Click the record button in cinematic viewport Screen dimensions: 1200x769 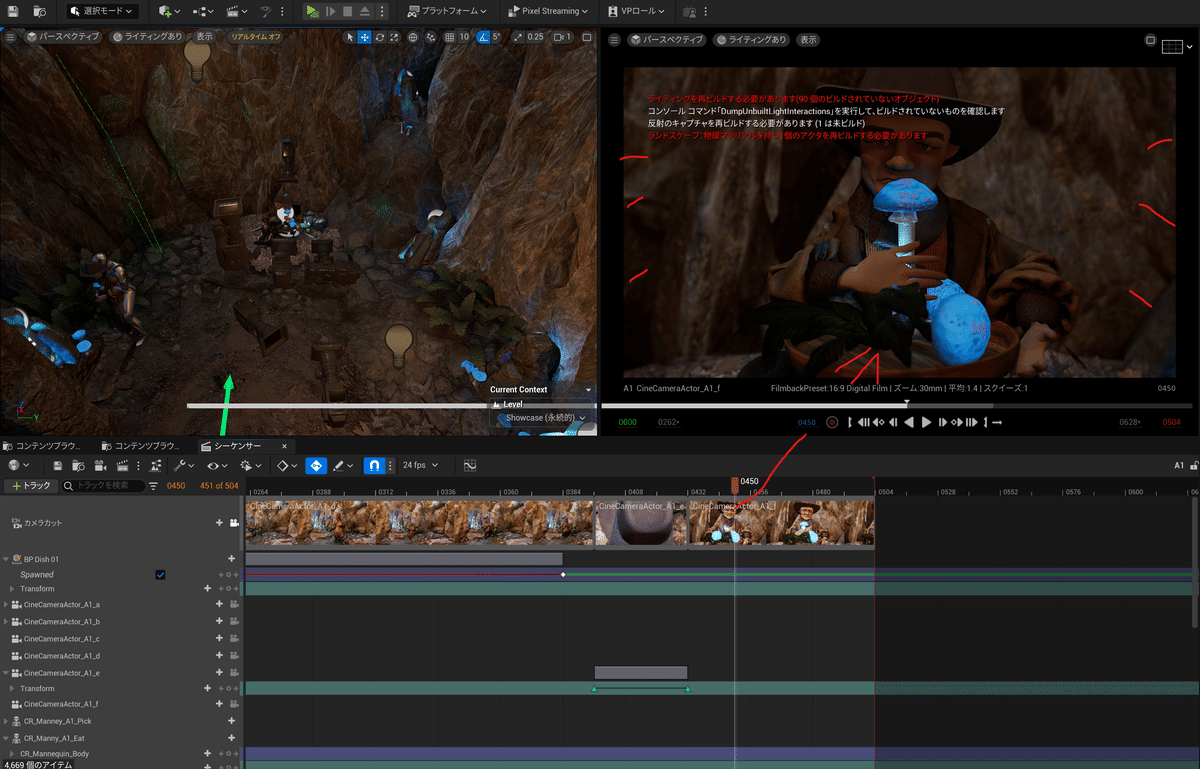[831, 422]
